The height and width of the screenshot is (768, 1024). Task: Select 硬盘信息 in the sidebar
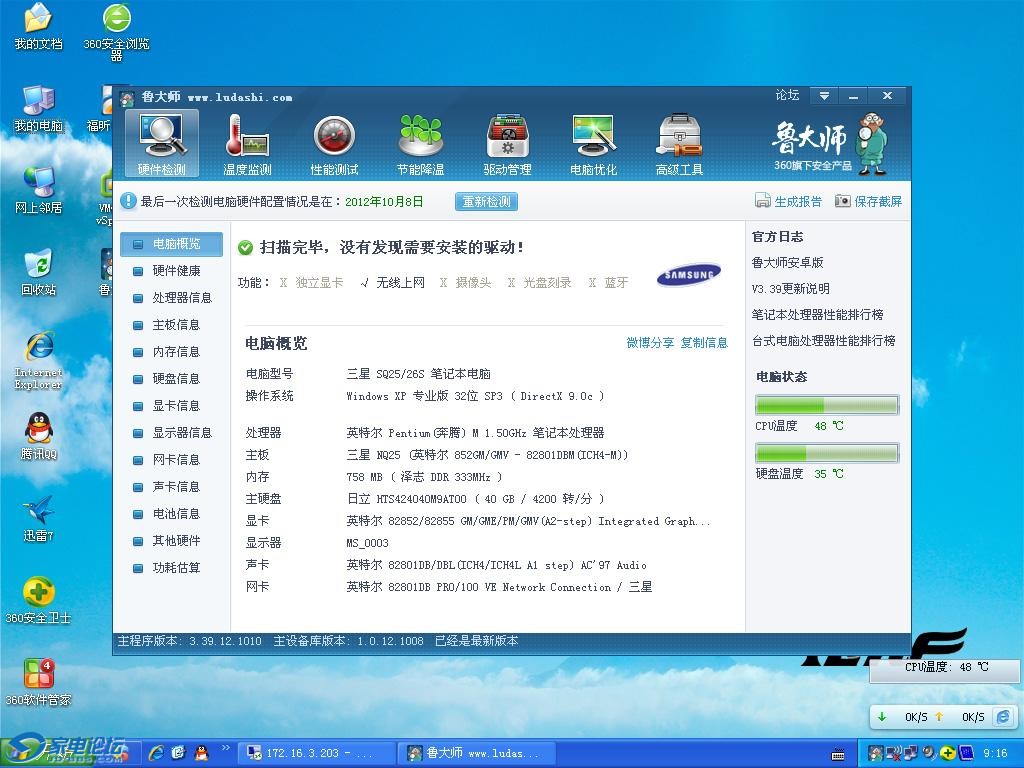pyautogui.click(x=175, y=379)
